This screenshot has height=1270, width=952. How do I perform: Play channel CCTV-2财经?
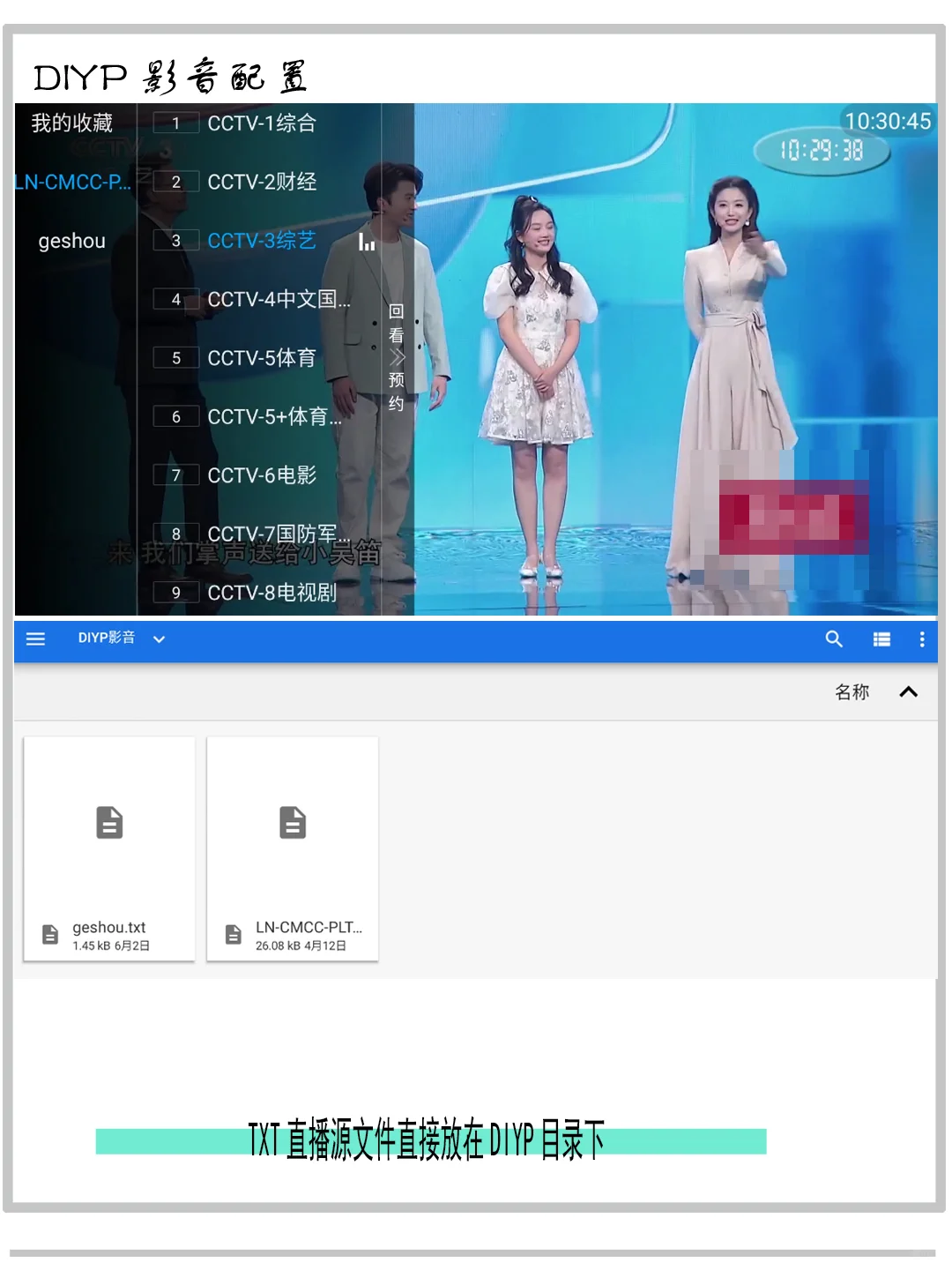click(x=261, y=182)
